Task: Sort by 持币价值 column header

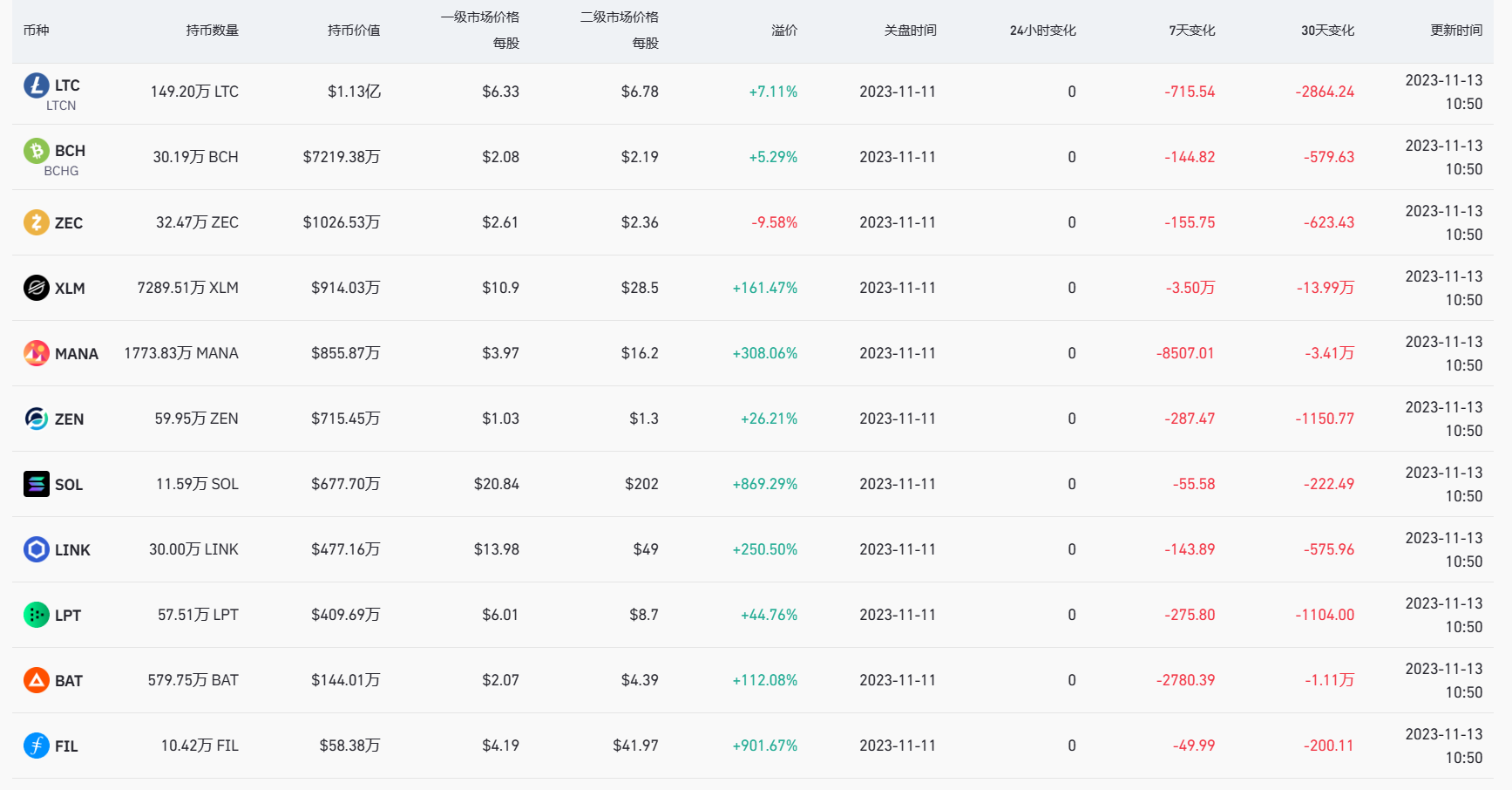Action: point(354,31)
